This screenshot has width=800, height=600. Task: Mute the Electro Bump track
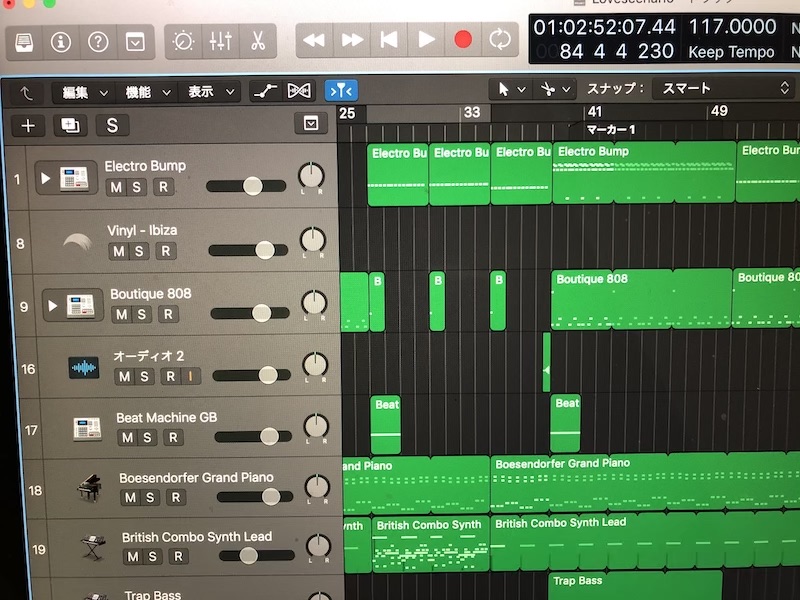pos(116,187)
